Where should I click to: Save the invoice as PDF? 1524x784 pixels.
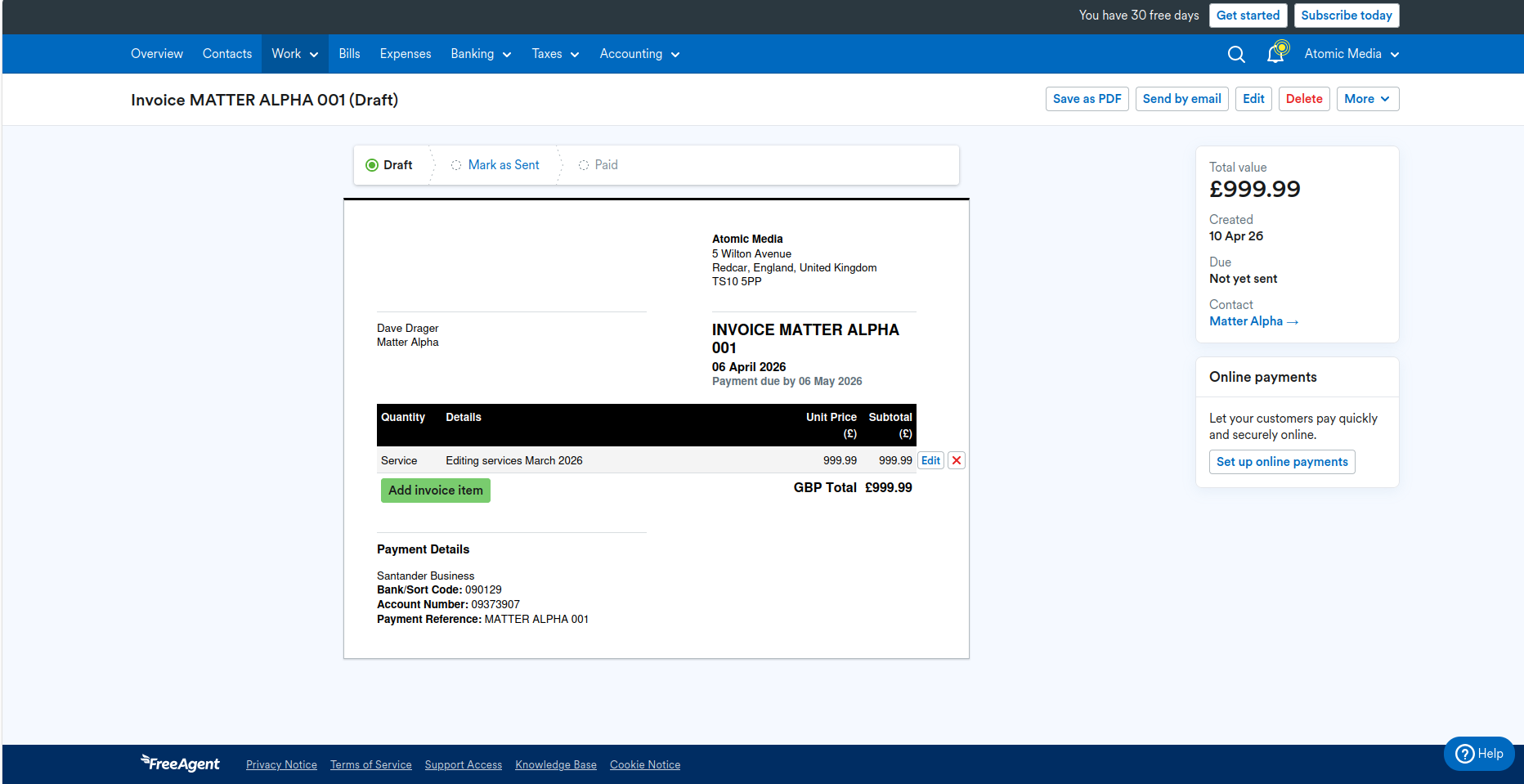(1087, 98)
